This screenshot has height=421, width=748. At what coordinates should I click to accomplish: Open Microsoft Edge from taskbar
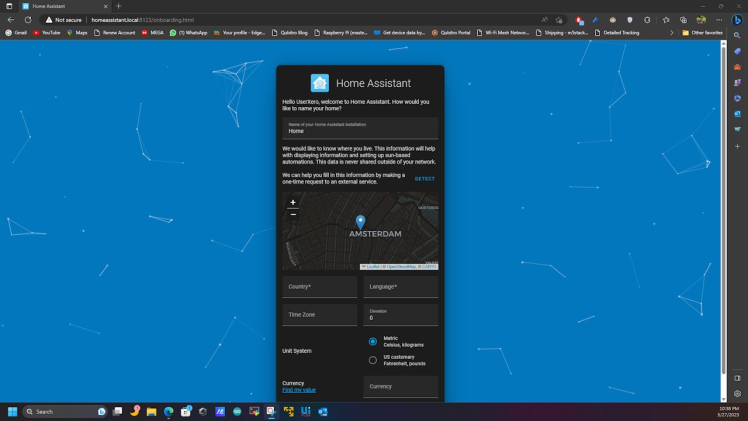168,411
